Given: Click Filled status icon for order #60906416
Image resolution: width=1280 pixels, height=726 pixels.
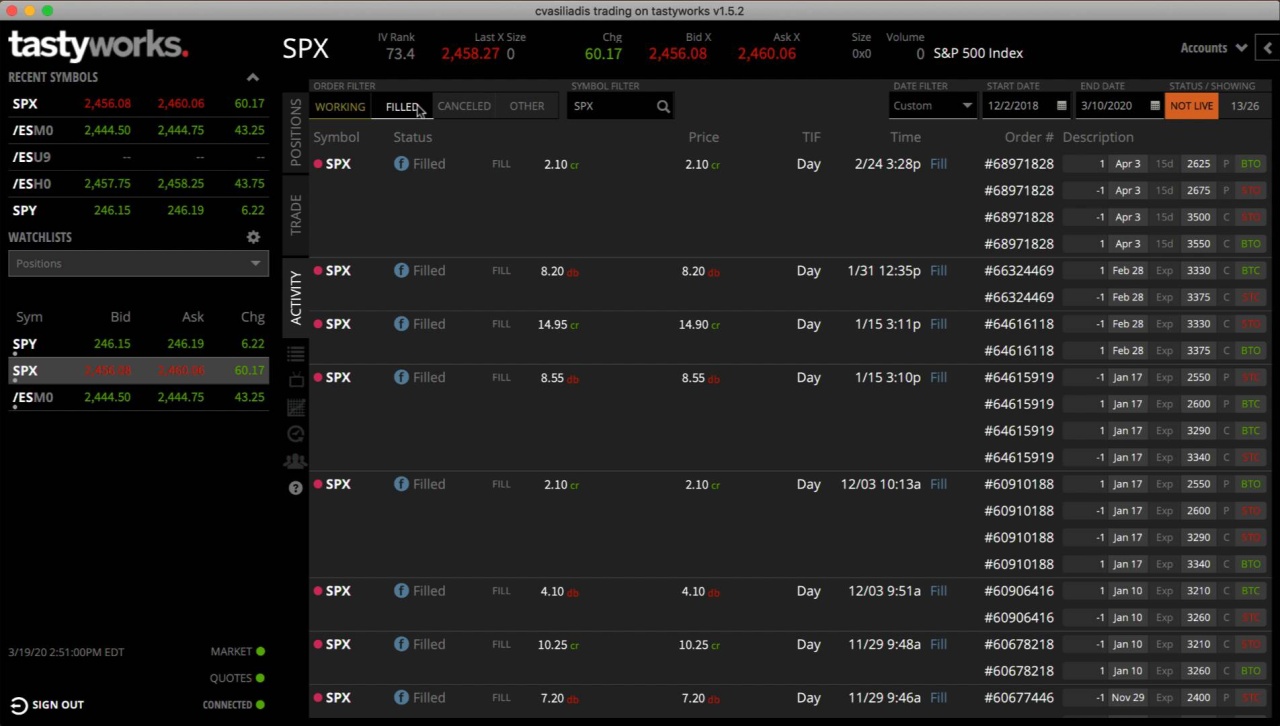Looking at the screenshot, I should click(x=401, y=591).
